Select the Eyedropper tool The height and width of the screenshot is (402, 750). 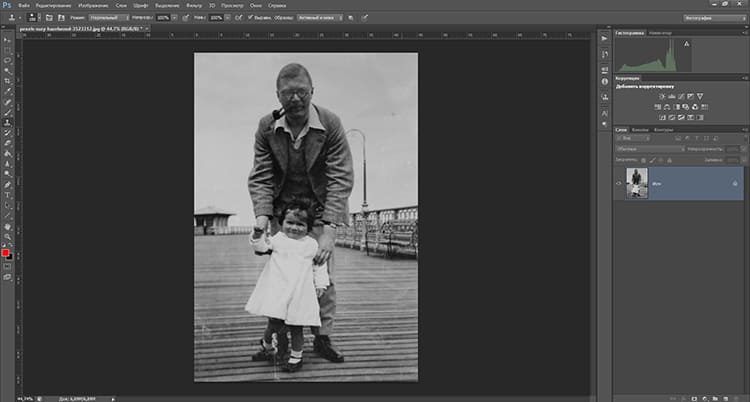[x=7, y=91]
